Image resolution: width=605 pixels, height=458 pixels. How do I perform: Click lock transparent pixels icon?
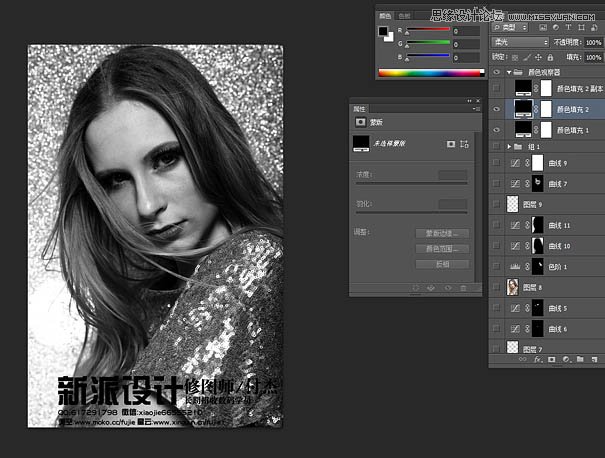click(x=515, y=57)
